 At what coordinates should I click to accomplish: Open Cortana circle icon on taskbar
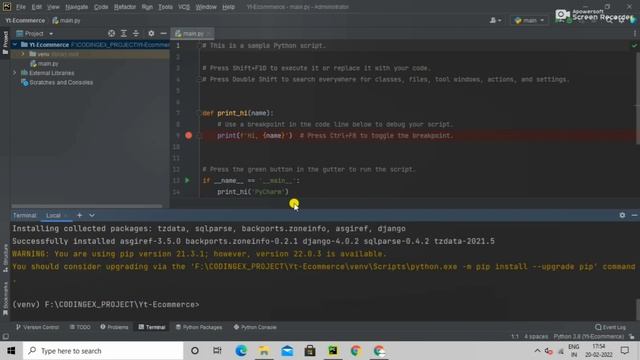point(195,351)
